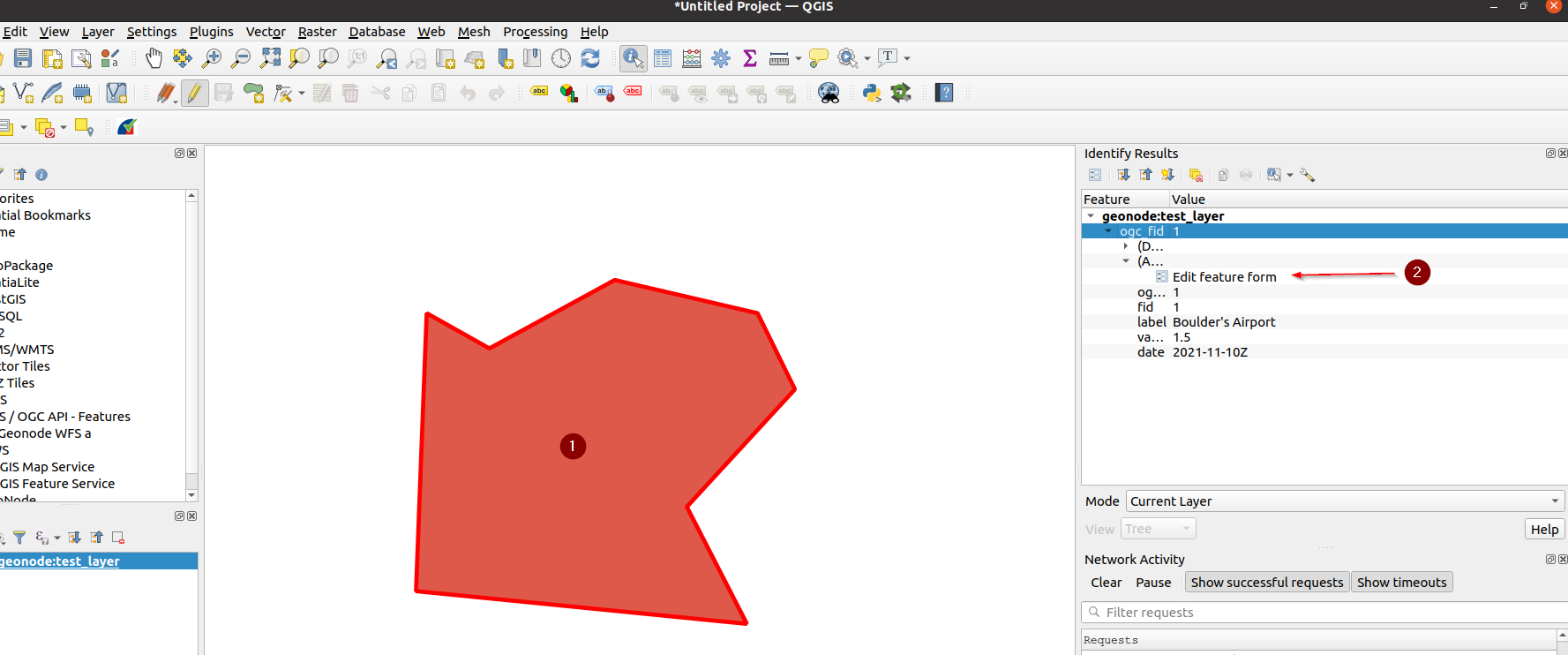Open the Text Annotation dropdown arrow

coord(907,59)
